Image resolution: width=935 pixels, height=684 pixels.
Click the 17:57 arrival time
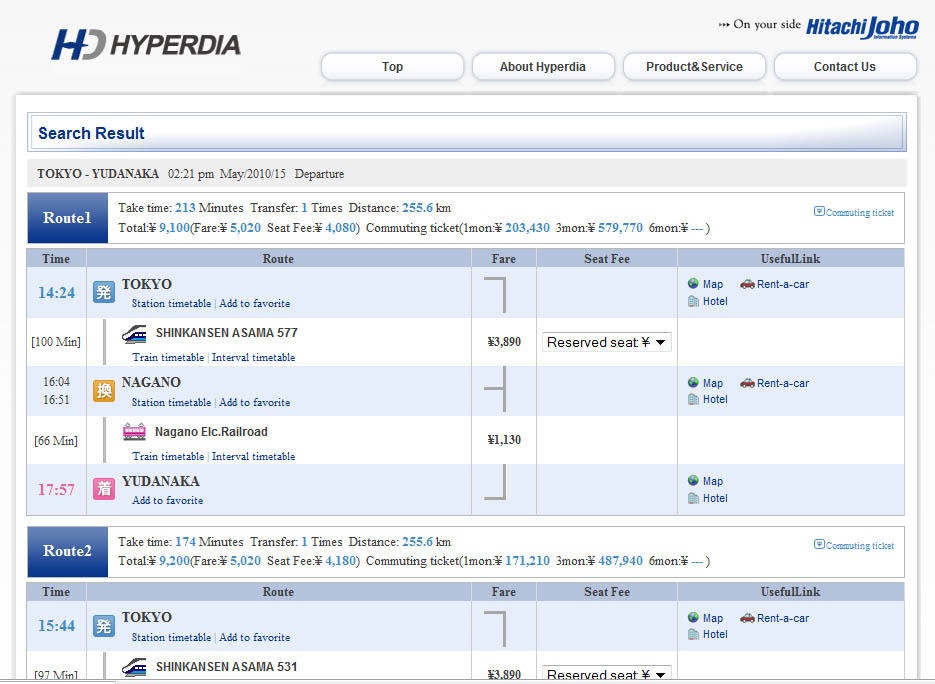(x=57, y=490)
